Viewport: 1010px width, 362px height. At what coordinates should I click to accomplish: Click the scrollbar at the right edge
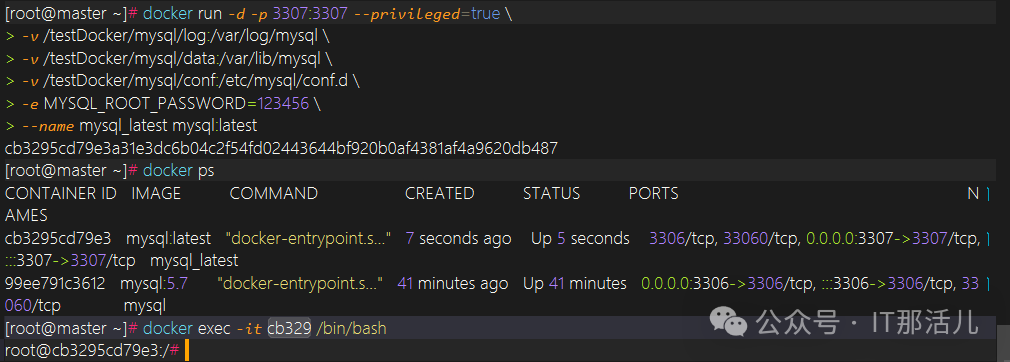(x=1002, y=343)
